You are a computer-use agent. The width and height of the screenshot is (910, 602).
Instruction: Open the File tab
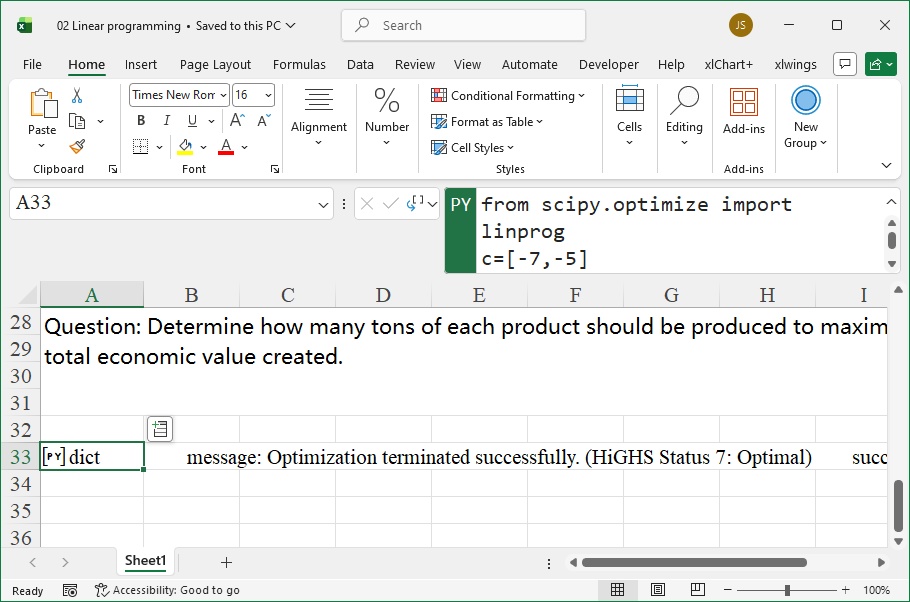pyautogui.click(x=32, y=64)
